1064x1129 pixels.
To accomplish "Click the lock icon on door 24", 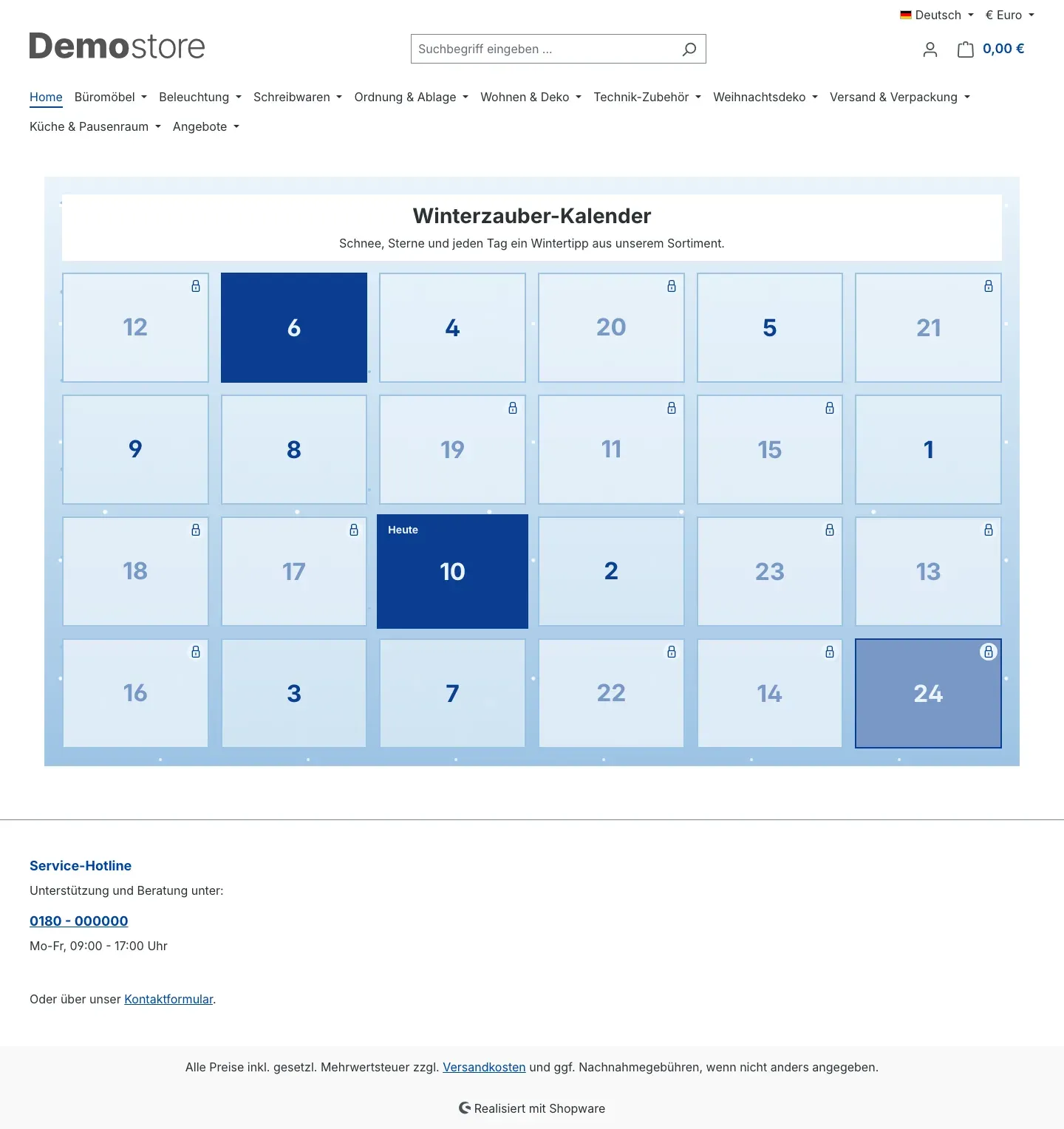I will pos(989,652).
